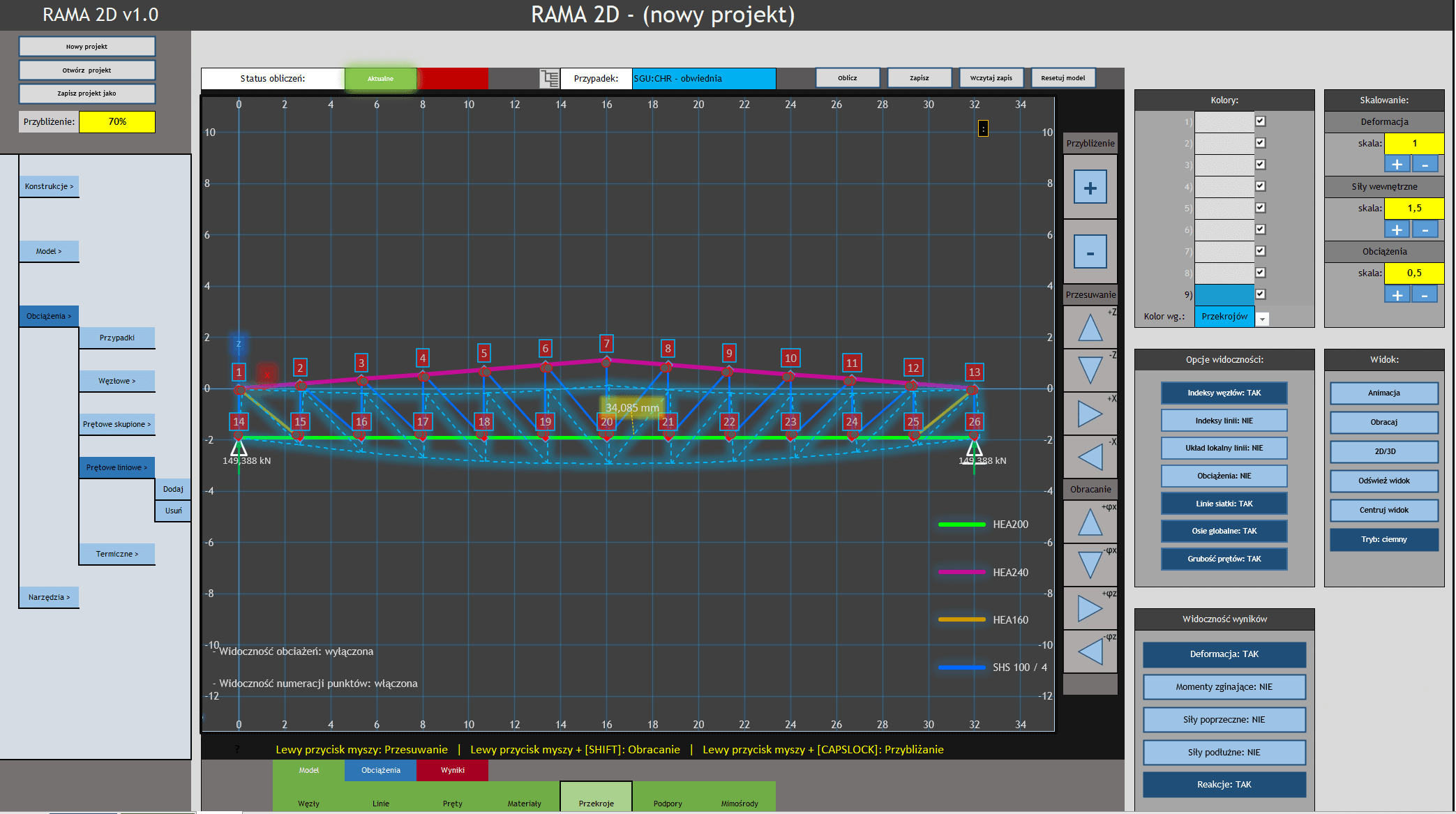
Task: Click the zoom out minus button
Action: click(1090, 252)
